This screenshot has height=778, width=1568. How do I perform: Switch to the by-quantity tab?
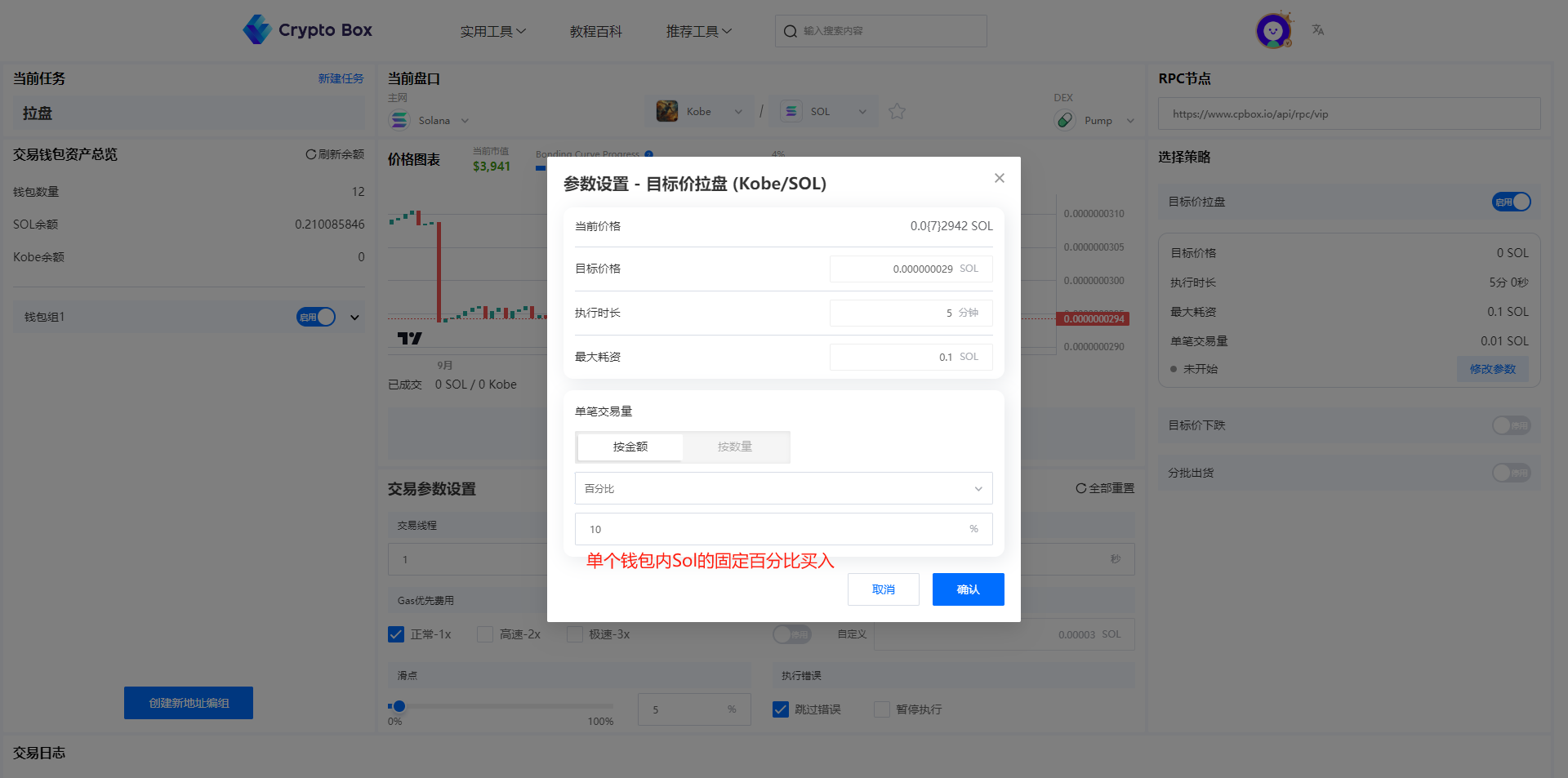click(735, 447)
